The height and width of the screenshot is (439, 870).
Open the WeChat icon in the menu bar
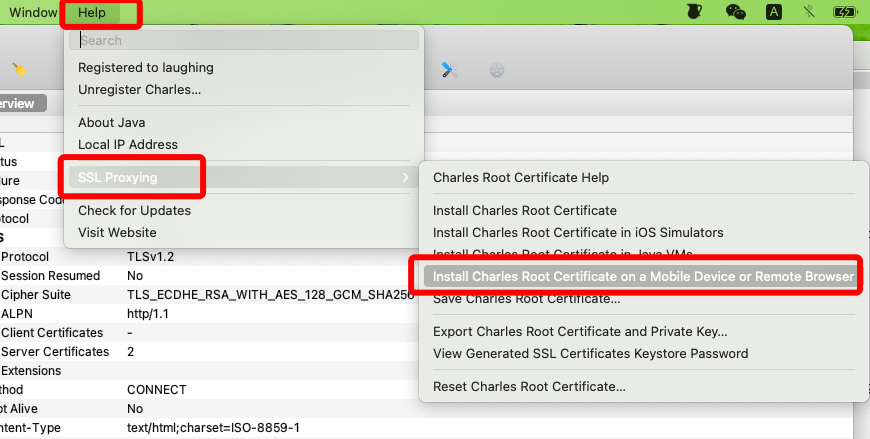[x=735, y=12]
